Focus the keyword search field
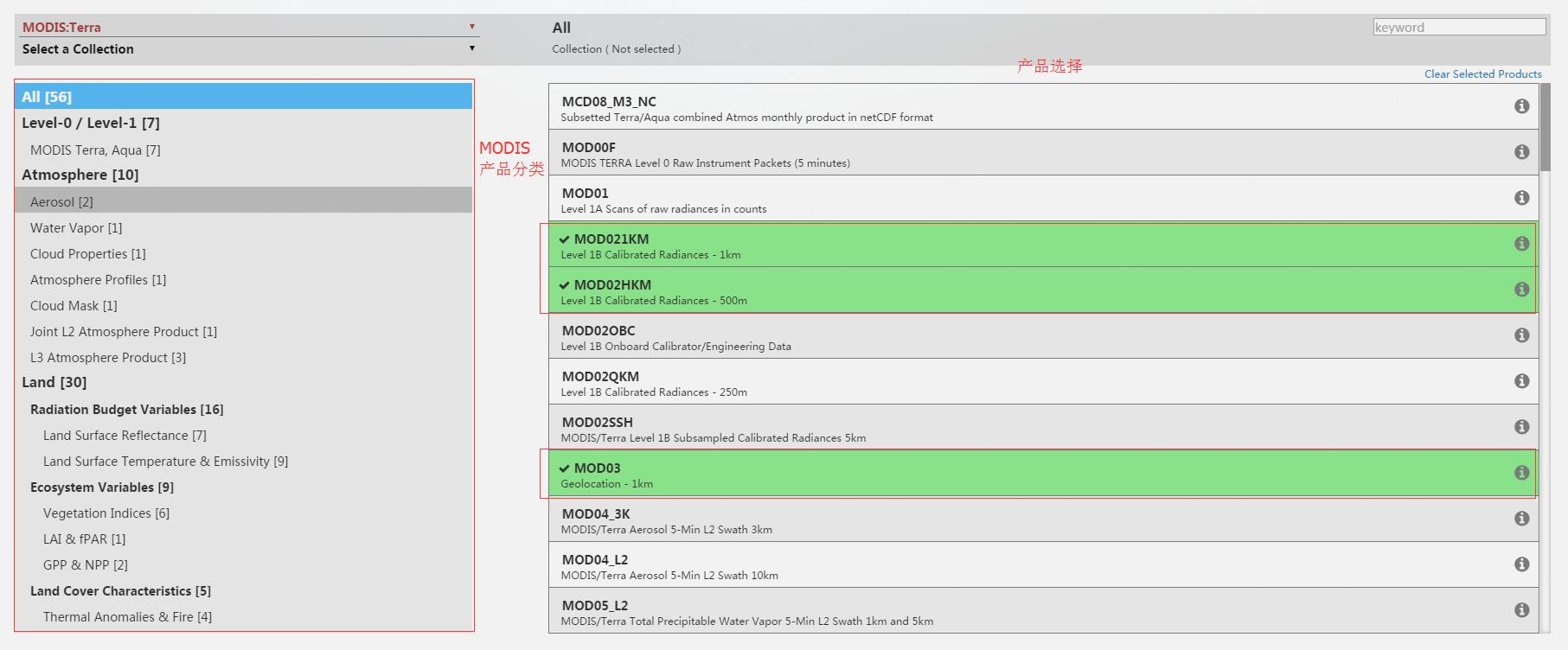Viewport: 1568px width, 650px height. coord(1459,27)
